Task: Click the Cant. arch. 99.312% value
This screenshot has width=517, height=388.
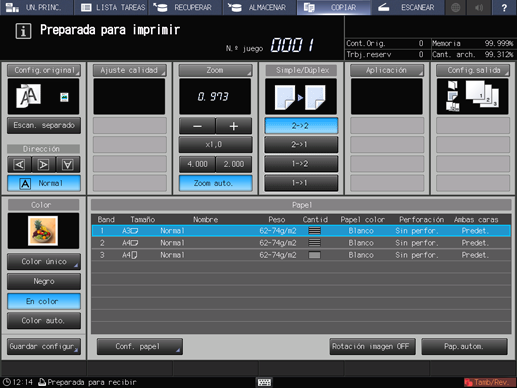Action: coord(499,54)
